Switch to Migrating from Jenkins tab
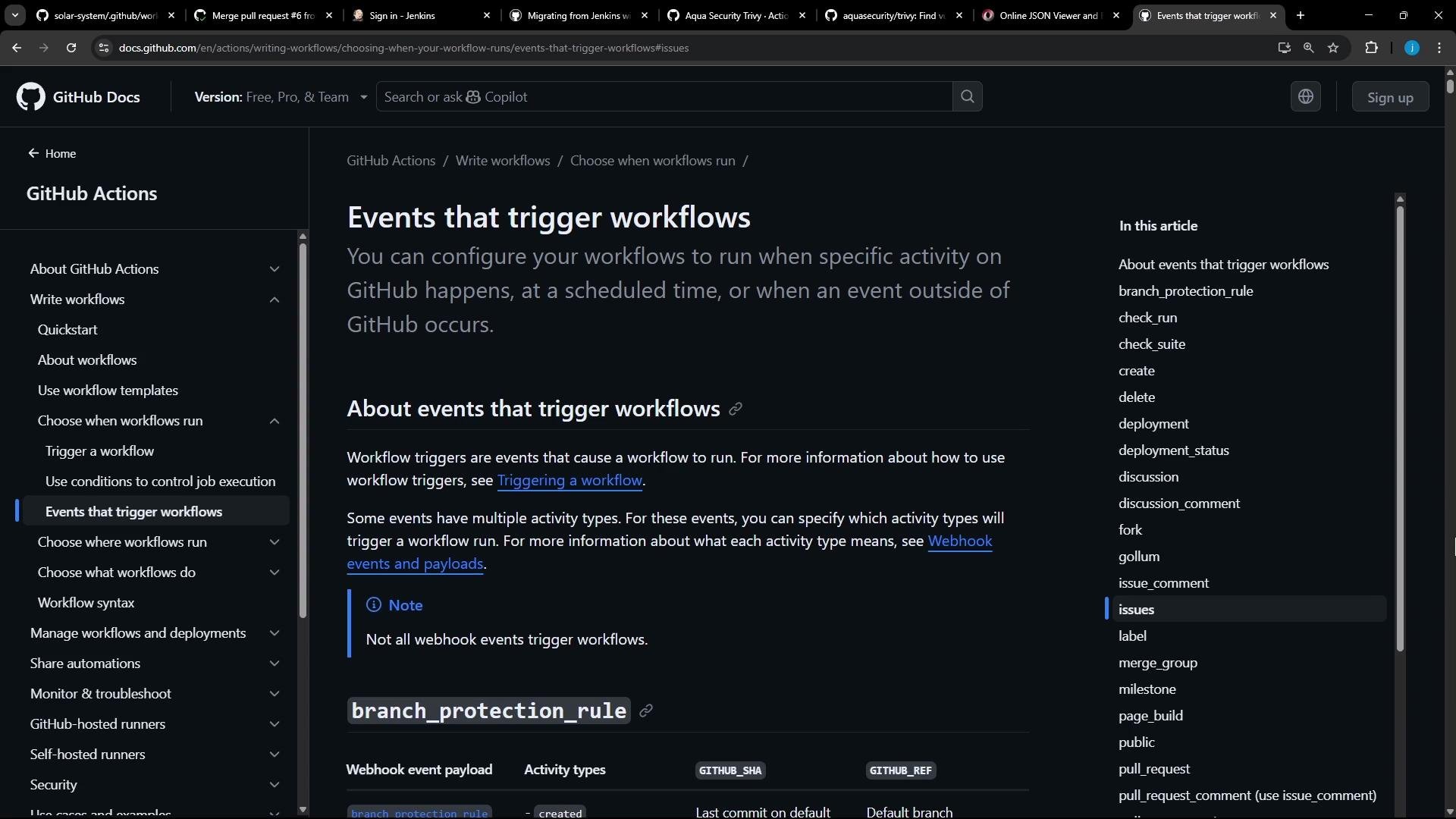This screenshot has height=819, width=1456. point(579,15)
